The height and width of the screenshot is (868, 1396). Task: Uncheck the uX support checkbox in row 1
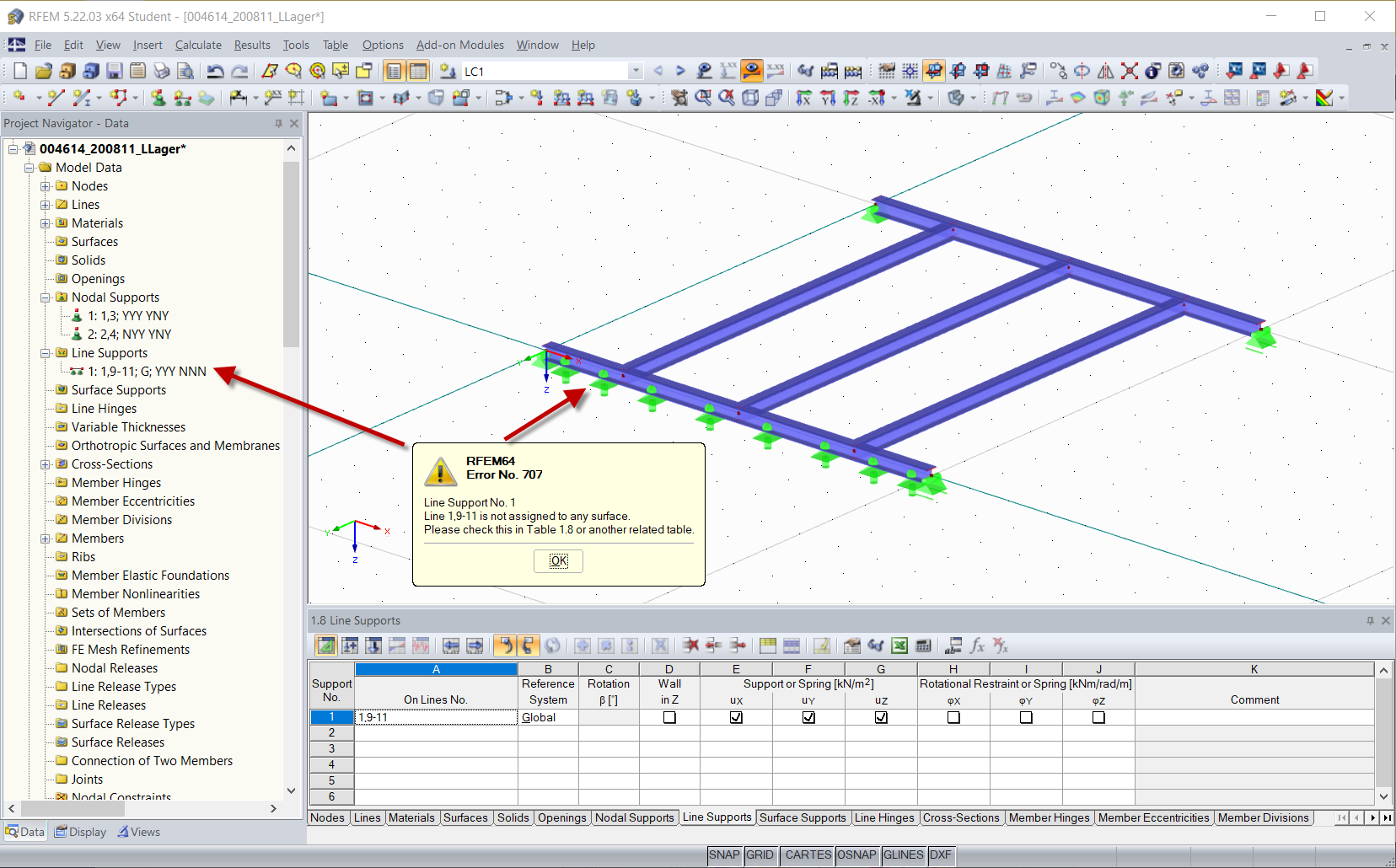pos(736,717)
